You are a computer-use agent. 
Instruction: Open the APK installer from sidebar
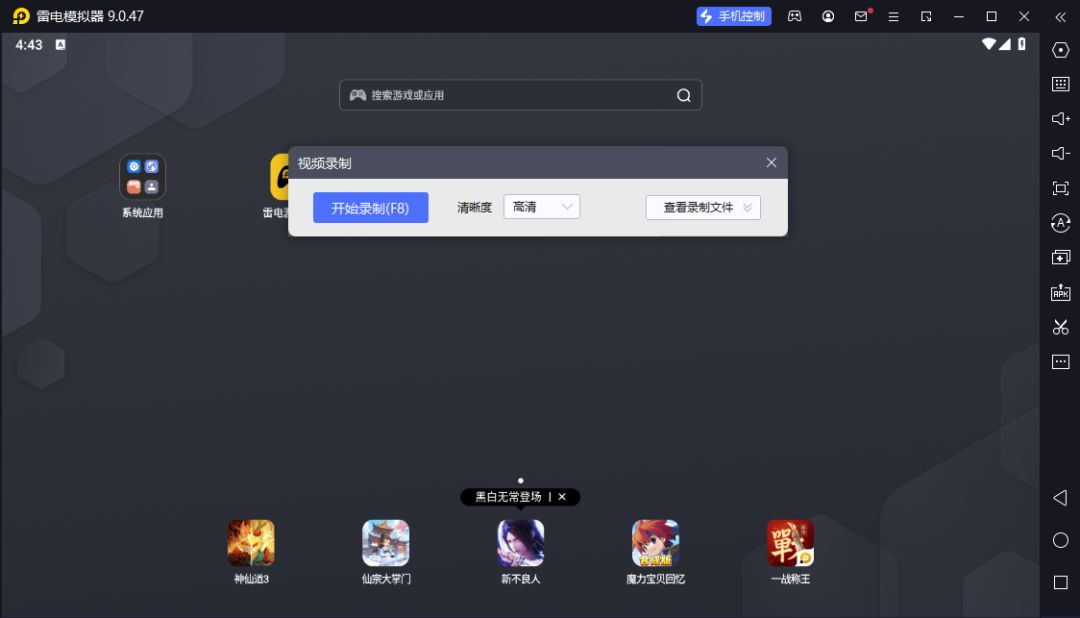click(1060, 292)
